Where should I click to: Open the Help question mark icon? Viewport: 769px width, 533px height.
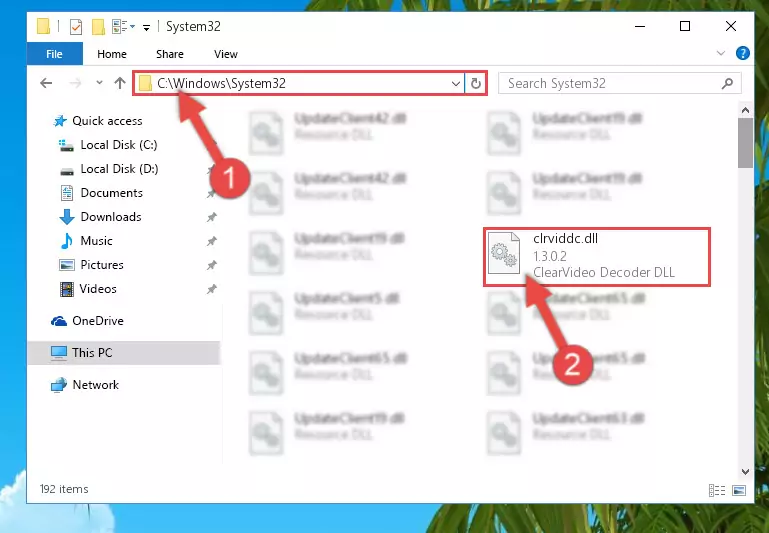coord(743,53)
